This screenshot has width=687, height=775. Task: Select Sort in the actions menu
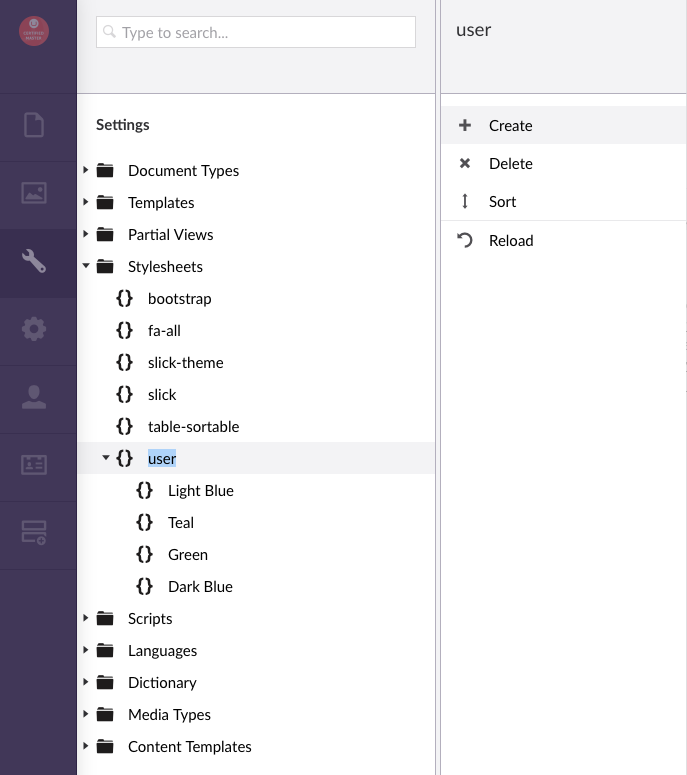[x=502, y=202]
